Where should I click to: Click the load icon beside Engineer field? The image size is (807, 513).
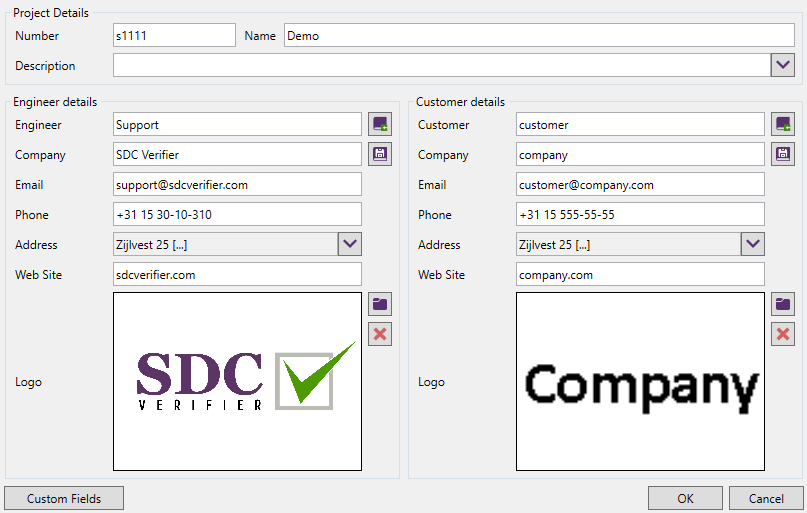(x=380, y=124)
